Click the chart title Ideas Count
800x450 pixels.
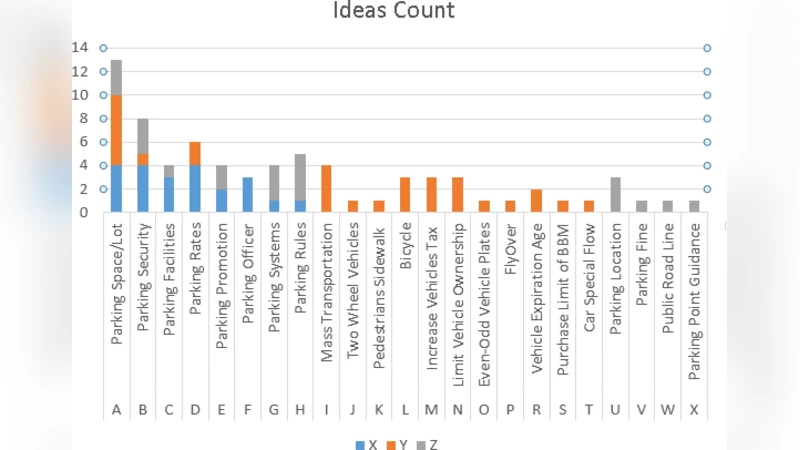(x=394, y=12)
